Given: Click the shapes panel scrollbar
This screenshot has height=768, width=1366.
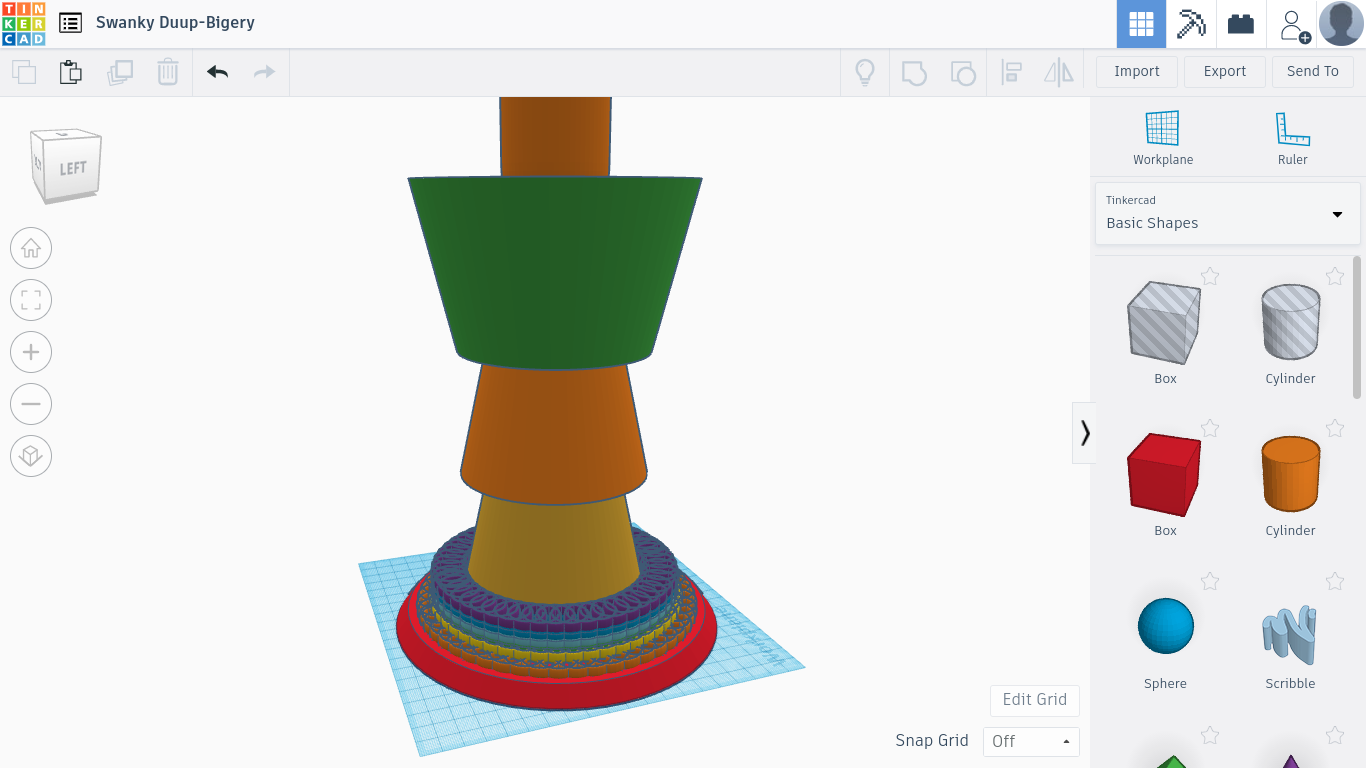Looking at the screenshot, I should click(1357, 327).
